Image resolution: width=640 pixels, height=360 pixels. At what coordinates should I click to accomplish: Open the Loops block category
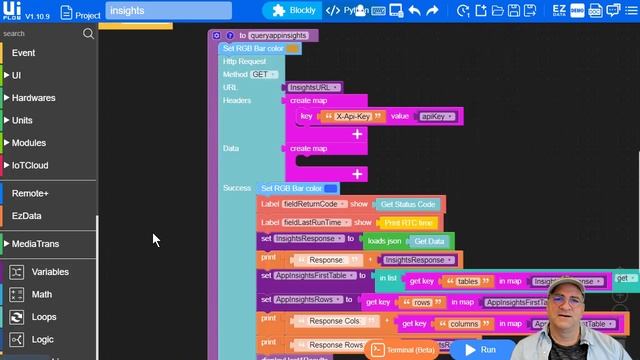point(44,317)
